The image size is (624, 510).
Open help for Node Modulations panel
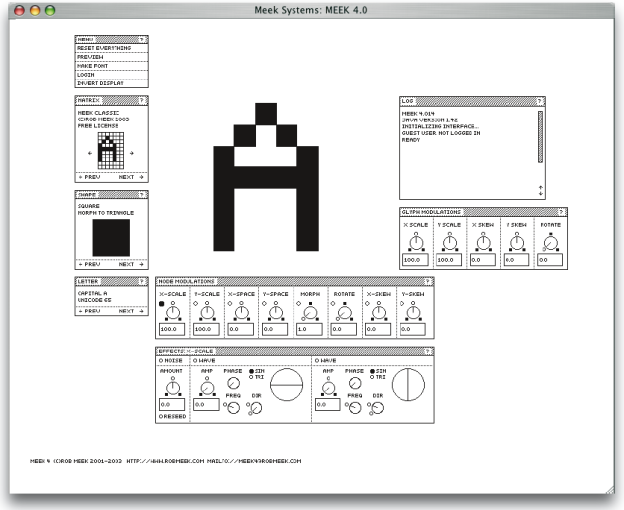pos(428,281)
